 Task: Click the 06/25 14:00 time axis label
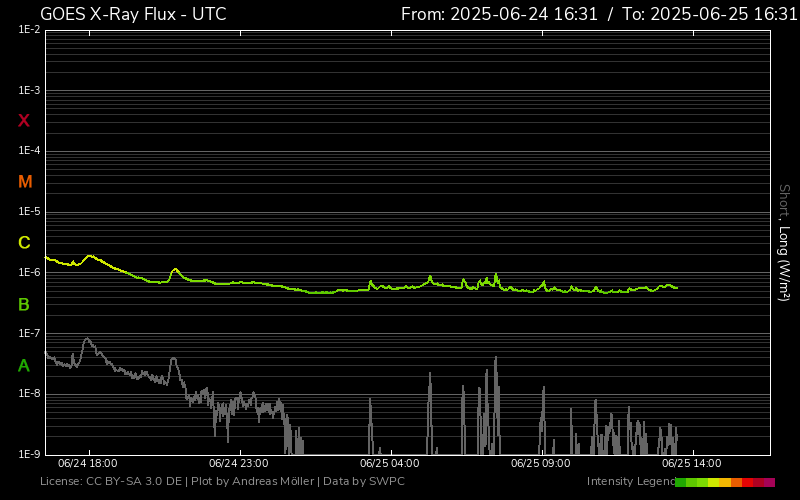pos(691,464)
